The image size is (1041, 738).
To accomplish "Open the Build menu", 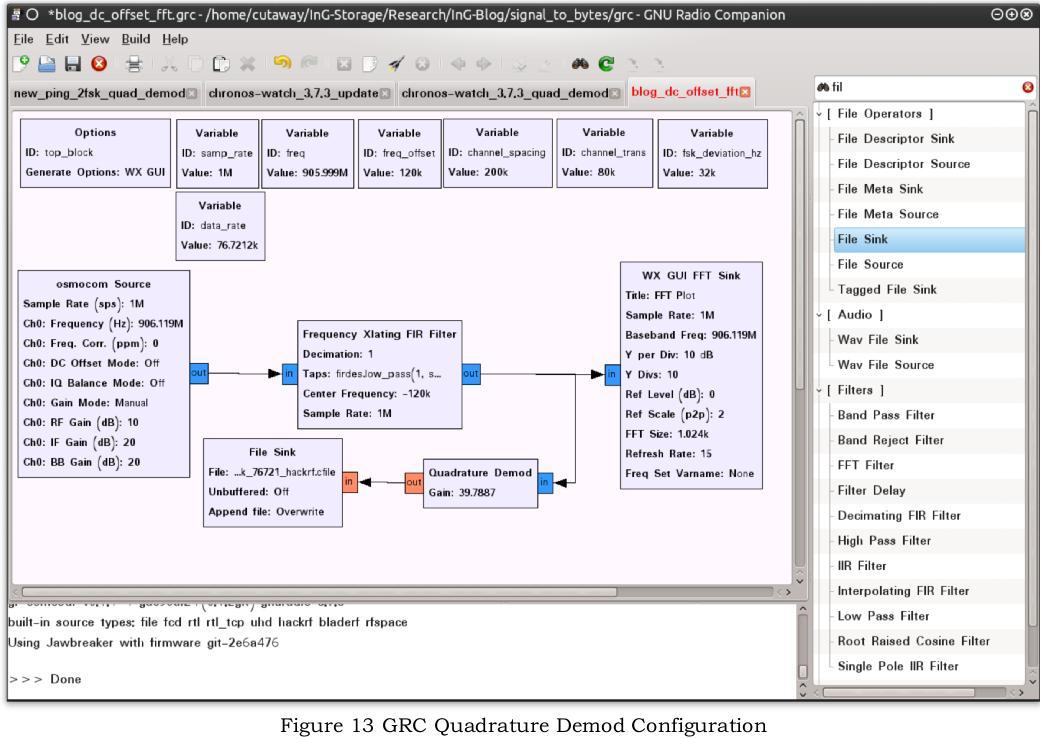I will [x=135, y=39].
